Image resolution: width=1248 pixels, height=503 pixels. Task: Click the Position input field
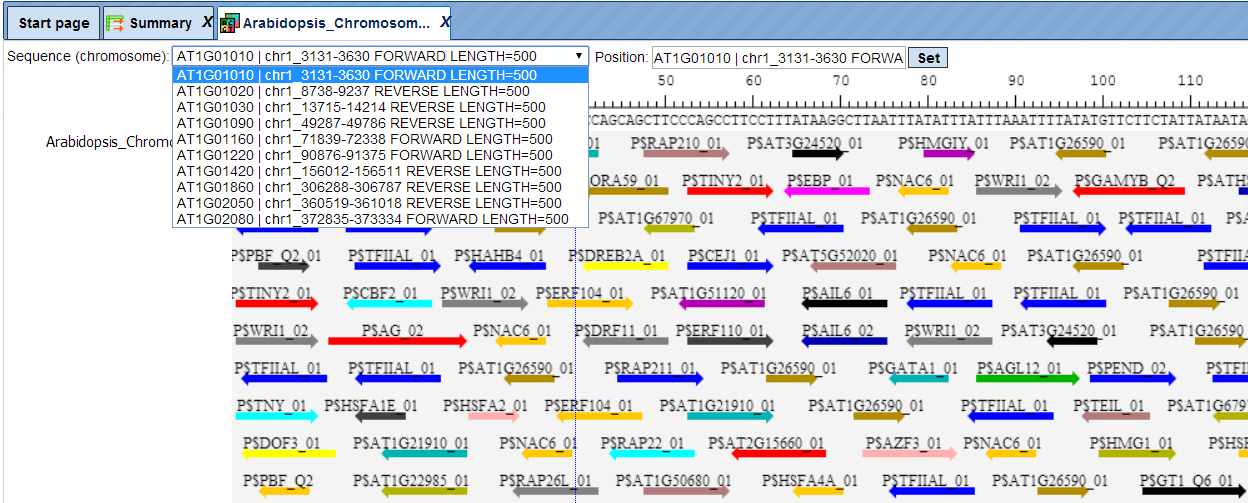[x=779, y=58]
